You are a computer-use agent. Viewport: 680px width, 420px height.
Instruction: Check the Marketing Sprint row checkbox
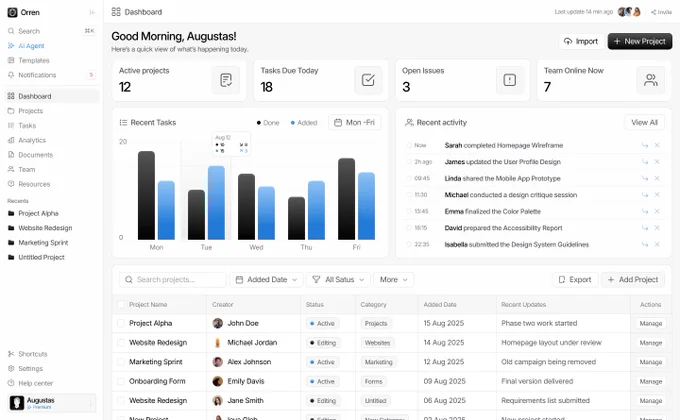click(121, 362)
